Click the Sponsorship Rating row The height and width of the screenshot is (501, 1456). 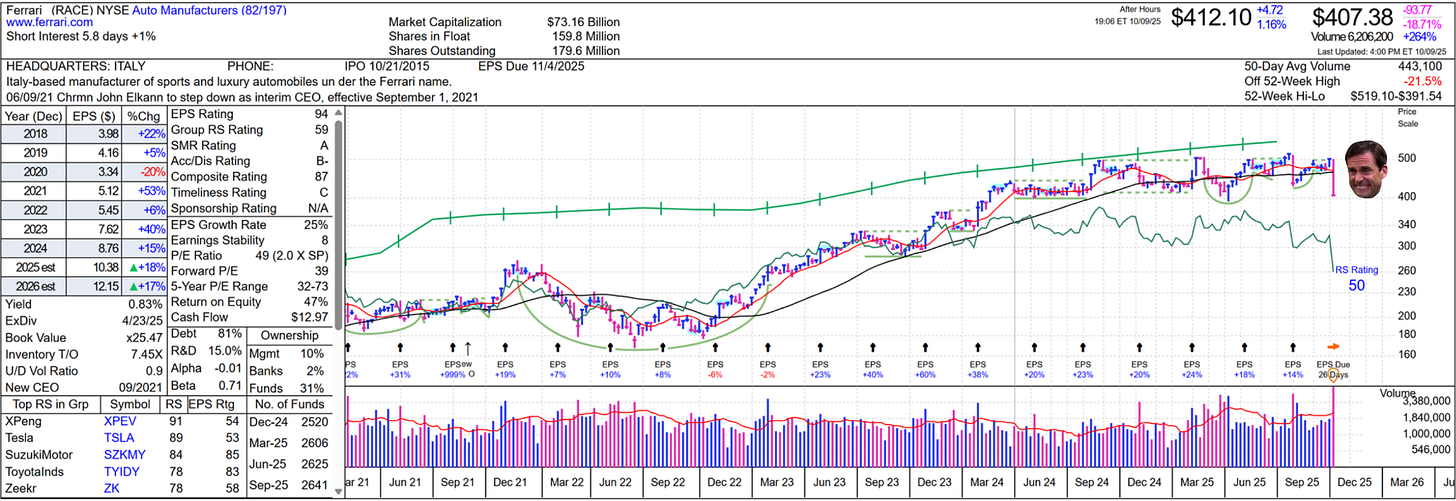(x=250, y=208)
